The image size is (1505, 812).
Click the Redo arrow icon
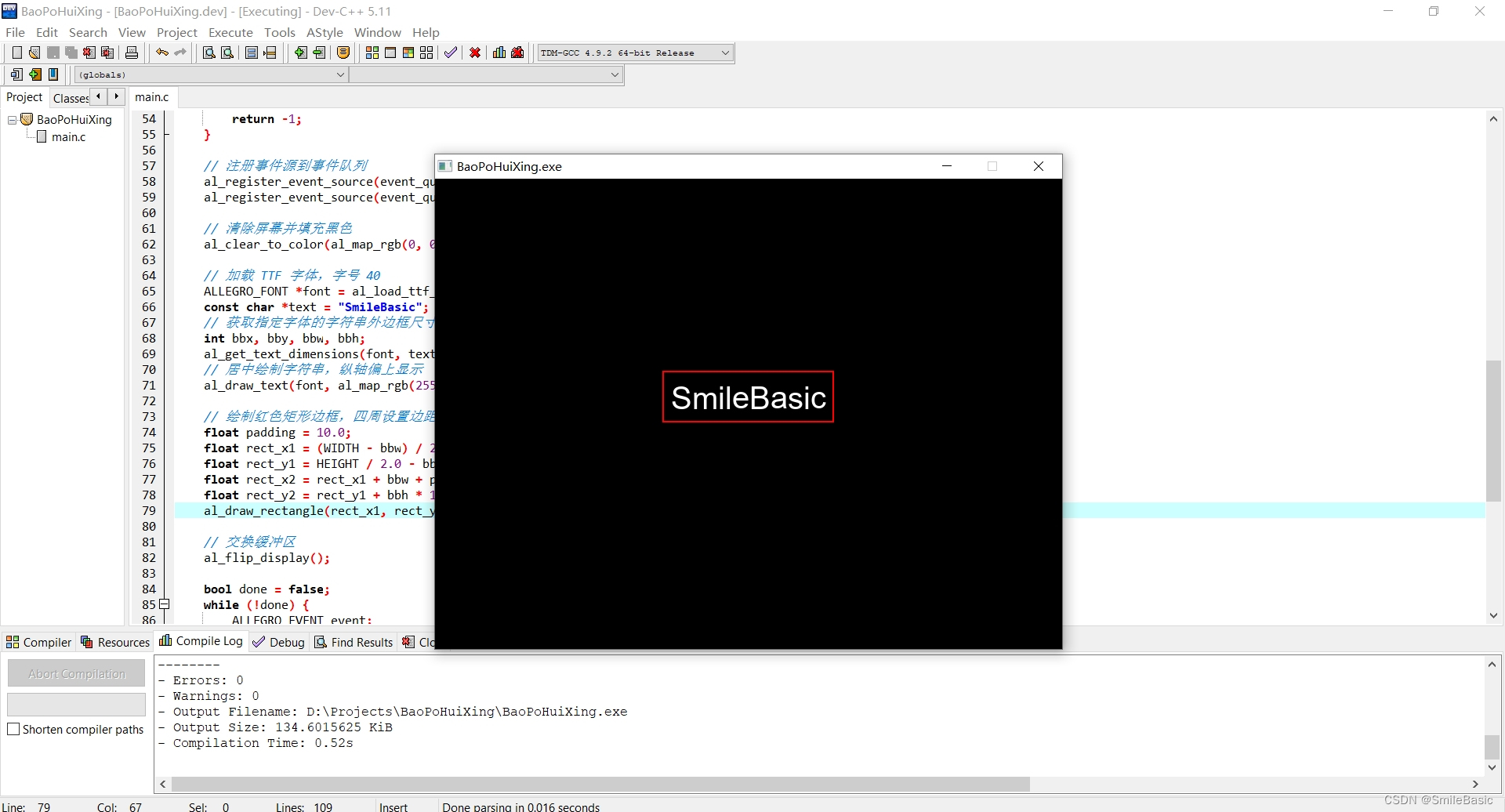click(x=180, y=53)
